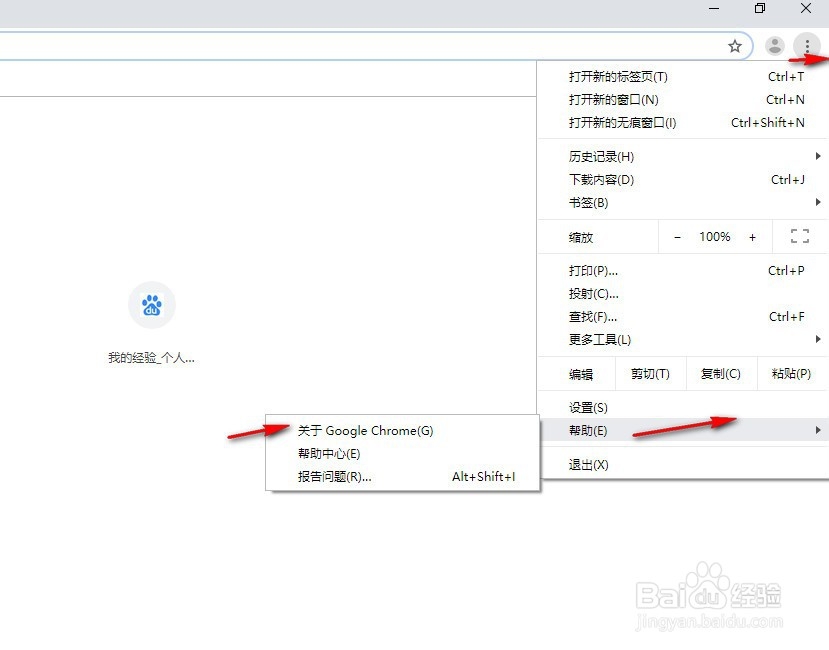Select 退出(X) to quit Chrome

tap(682, 465)
